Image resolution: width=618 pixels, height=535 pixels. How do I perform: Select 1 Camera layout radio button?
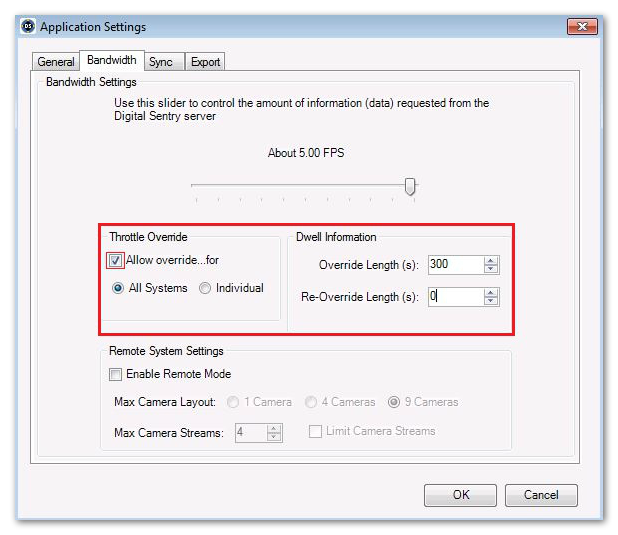233,402
